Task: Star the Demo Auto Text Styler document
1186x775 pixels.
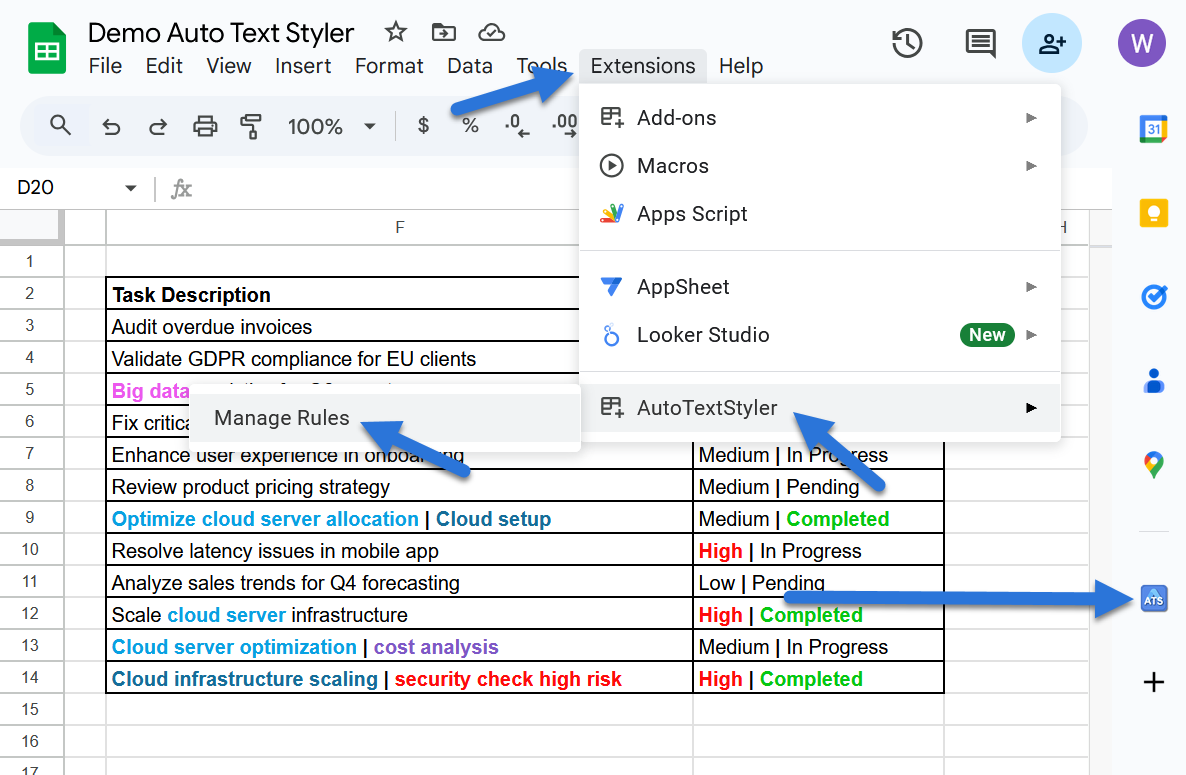Action: (x=396, y=32)
